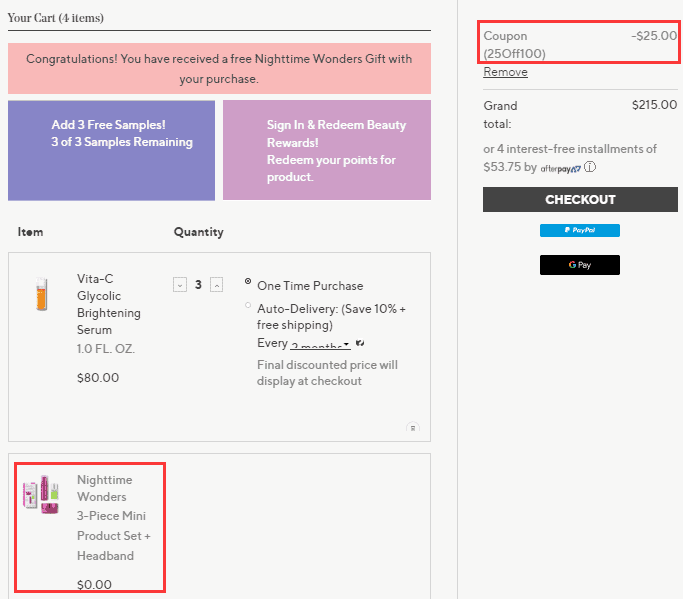Click the free Nighttime Wonders Gift congratulations message
Viewport: 683px width, 599px height.
(x=219, y=69)
